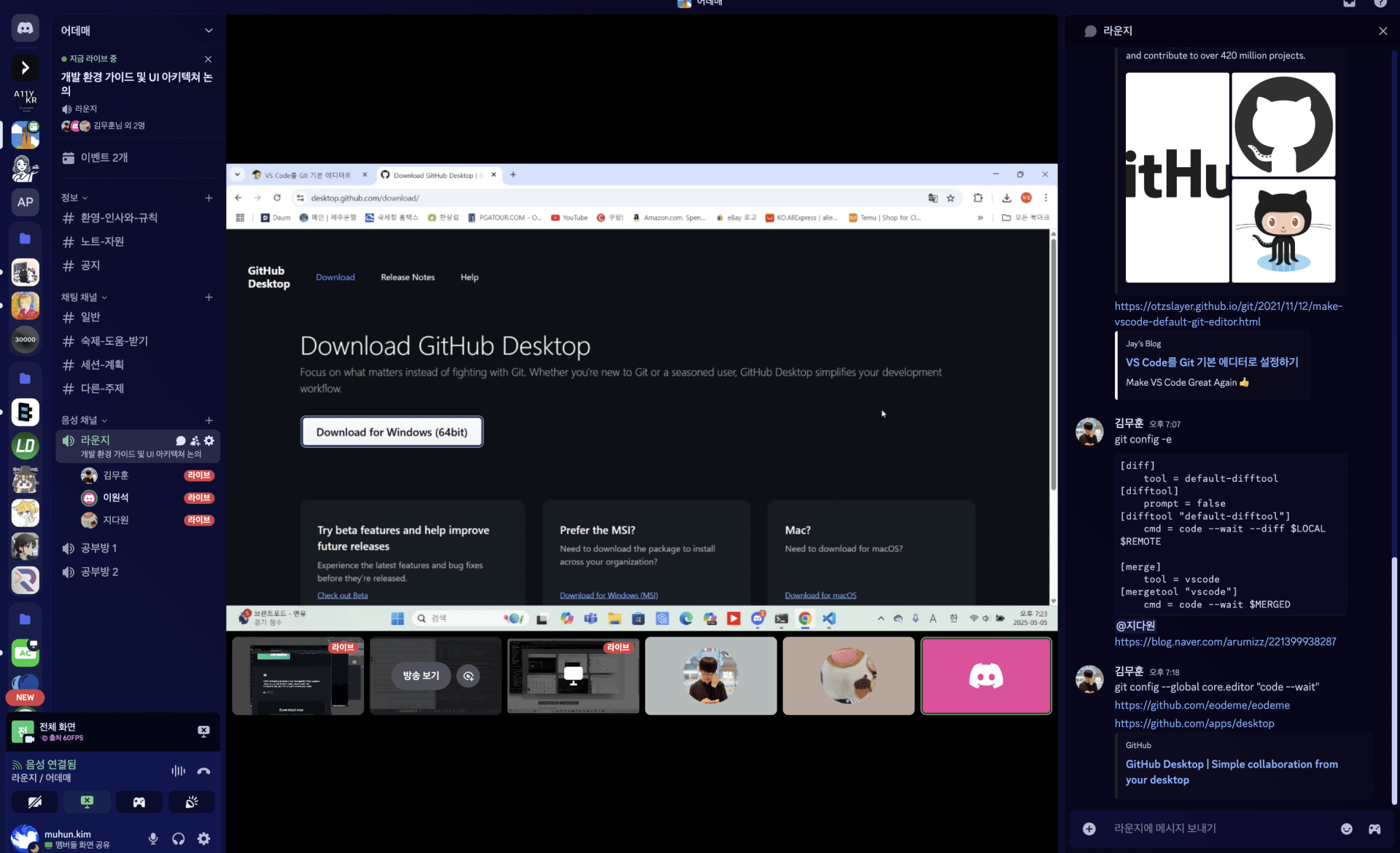Select the 공부방 1 voice channel
The width and height of the screenshot is (1400, 853).
coord(98,548)
